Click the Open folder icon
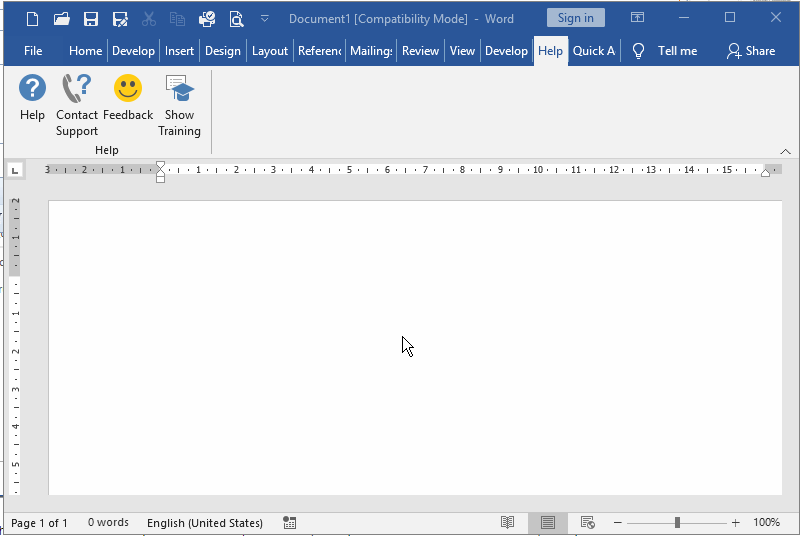 (x=61, y=19)
